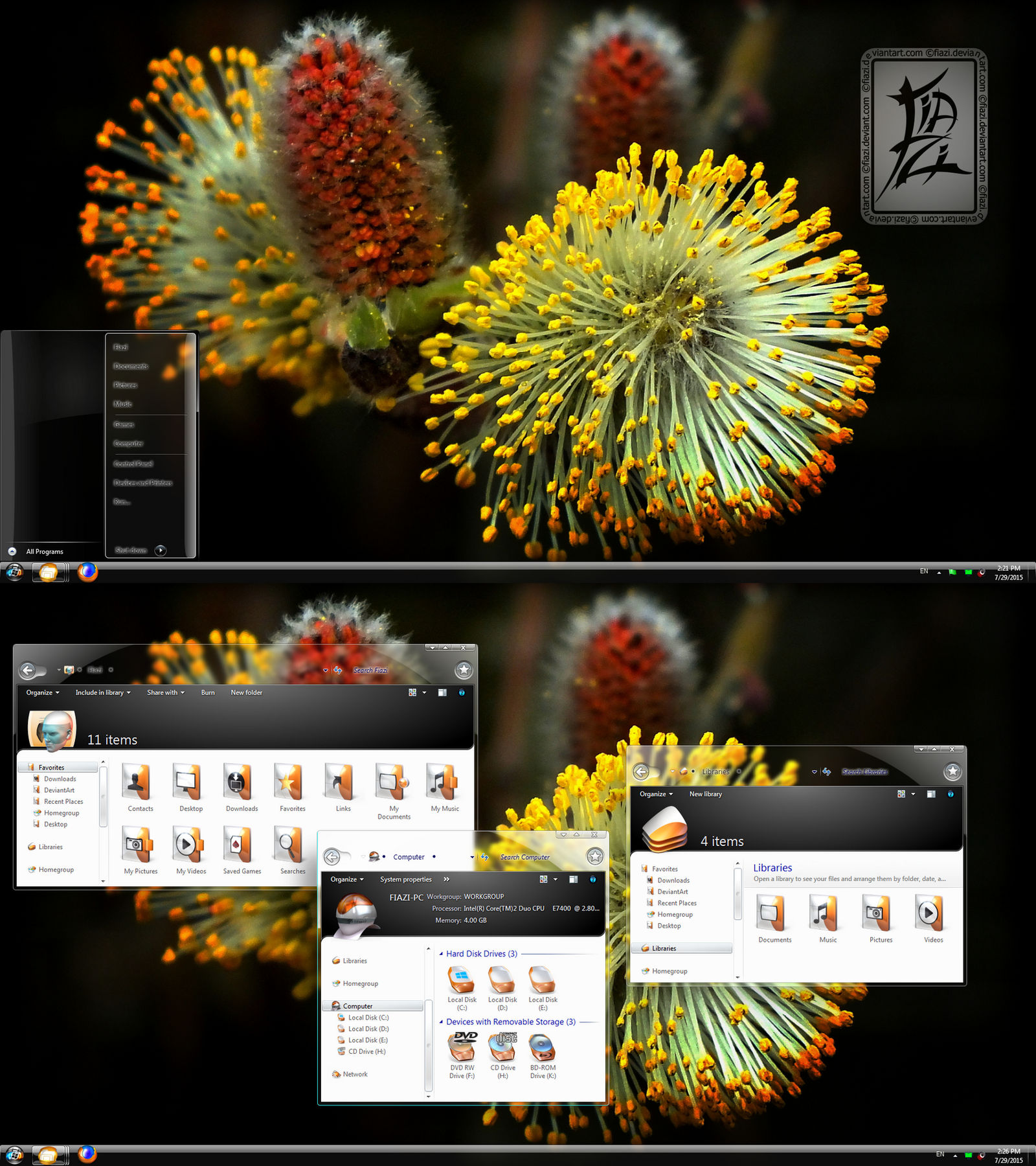Select the My Music folder icon
The height and width of the screenshot is (1166, 1036).
(445, 787)
